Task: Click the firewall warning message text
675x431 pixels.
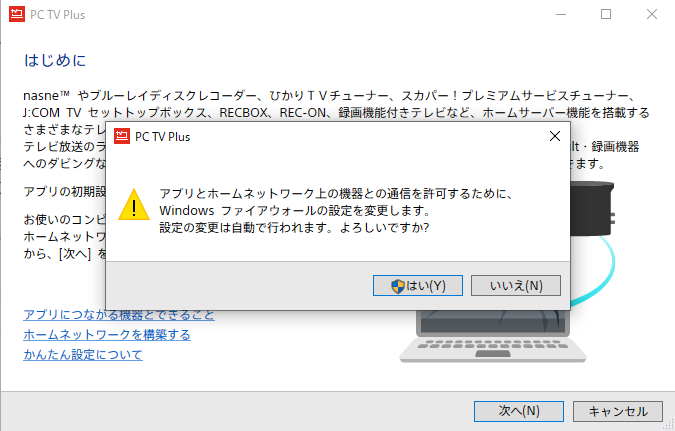Action: [x=336, y=211]
